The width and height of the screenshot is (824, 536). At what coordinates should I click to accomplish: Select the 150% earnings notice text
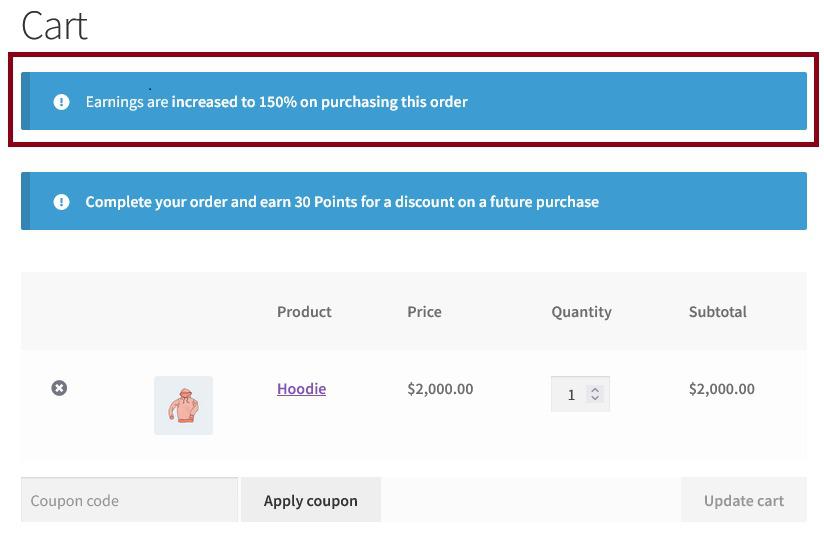(x=276, y=101)
